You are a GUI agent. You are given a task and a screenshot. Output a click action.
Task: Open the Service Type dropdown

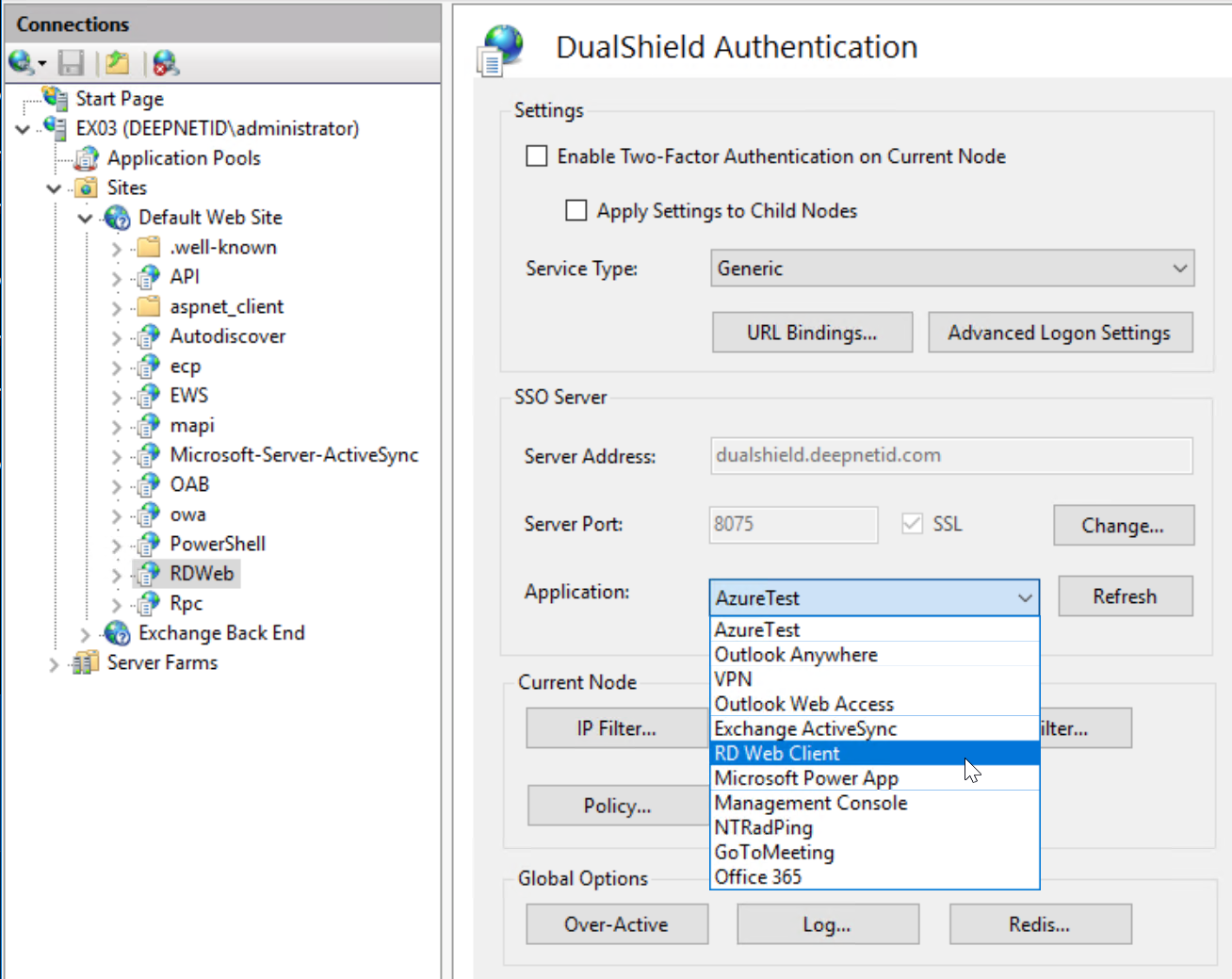point(951,269)
